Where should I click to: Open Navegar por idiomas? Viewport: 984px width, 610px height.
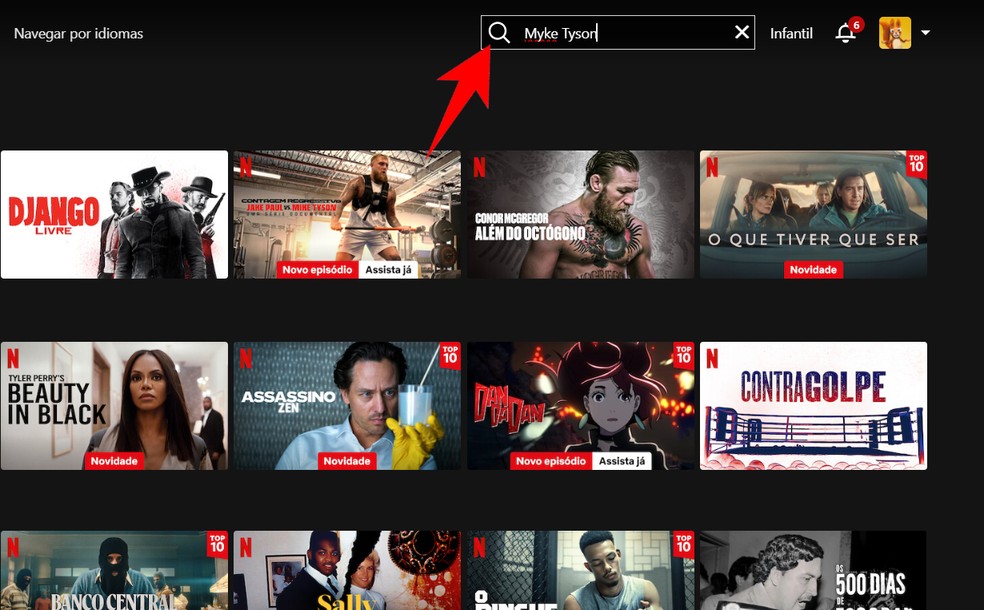tap(77, 33)
